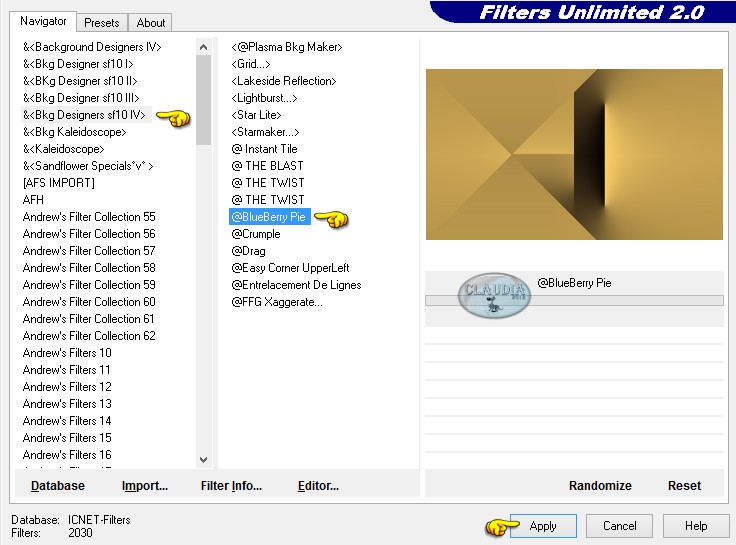Select Andrew's Filter Collection 59
The image size is (736, 545).
tap(89, 284)
